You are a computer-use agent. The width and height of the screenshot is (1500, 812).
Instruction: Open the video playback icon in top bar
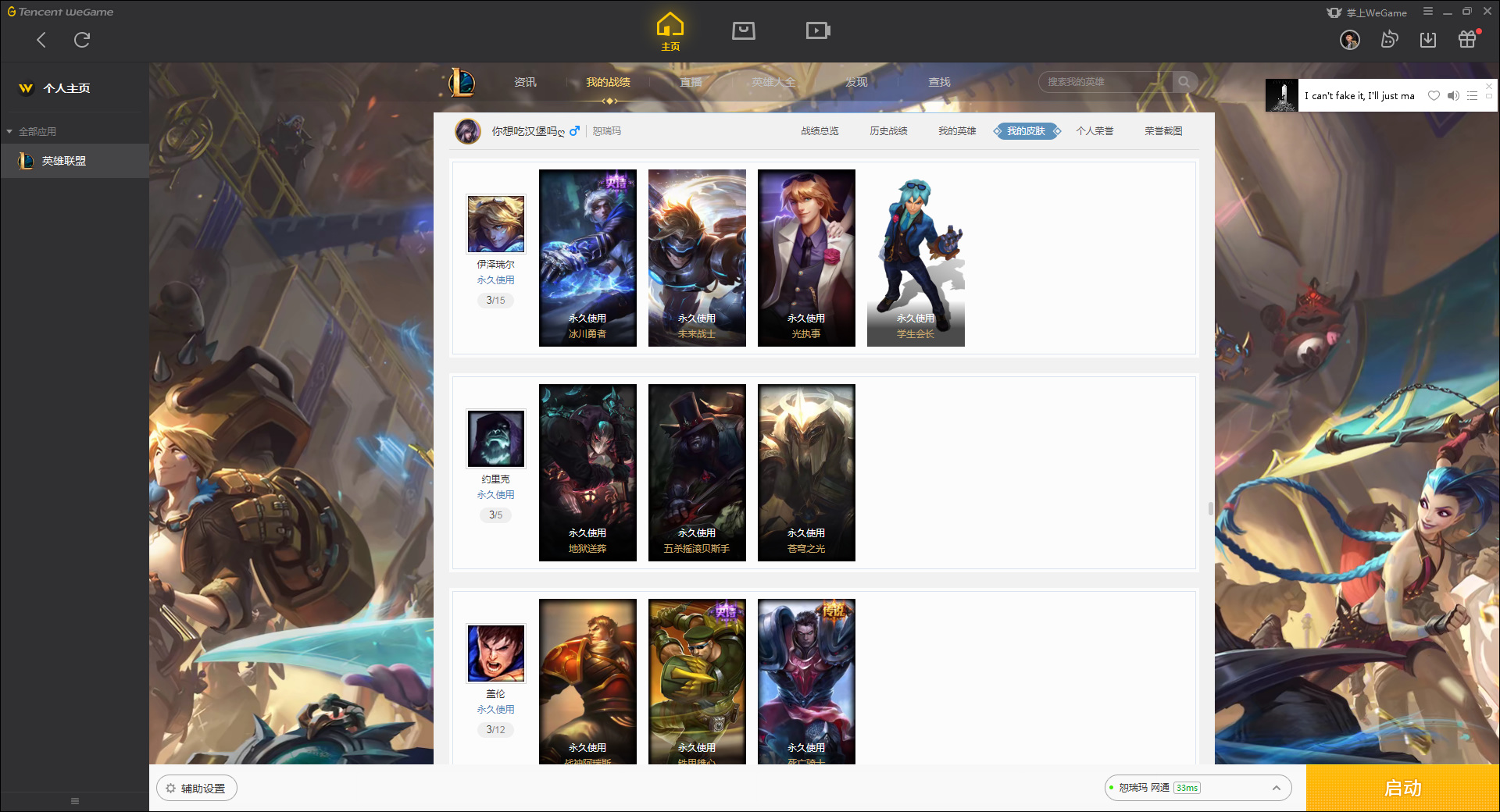tap(818, 30)
